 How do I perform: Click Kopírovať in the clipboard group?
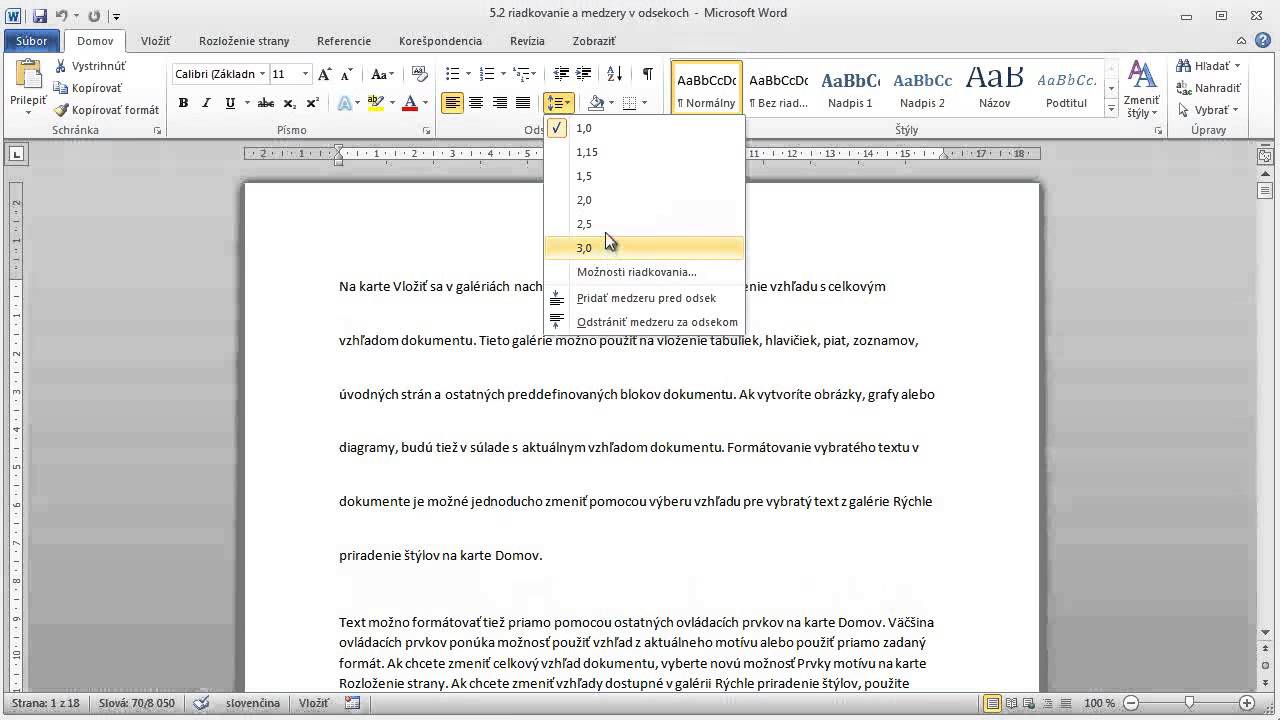pos(88,88)
